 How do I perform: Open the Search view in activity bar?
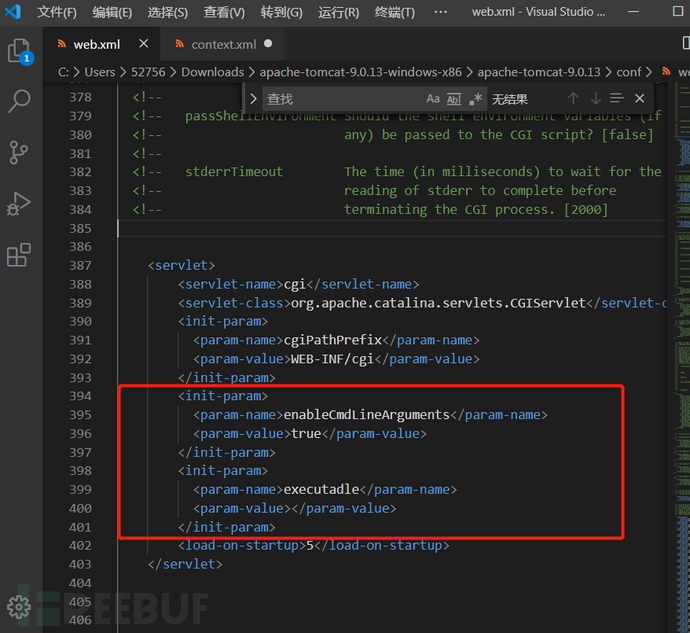coord(20,101)
